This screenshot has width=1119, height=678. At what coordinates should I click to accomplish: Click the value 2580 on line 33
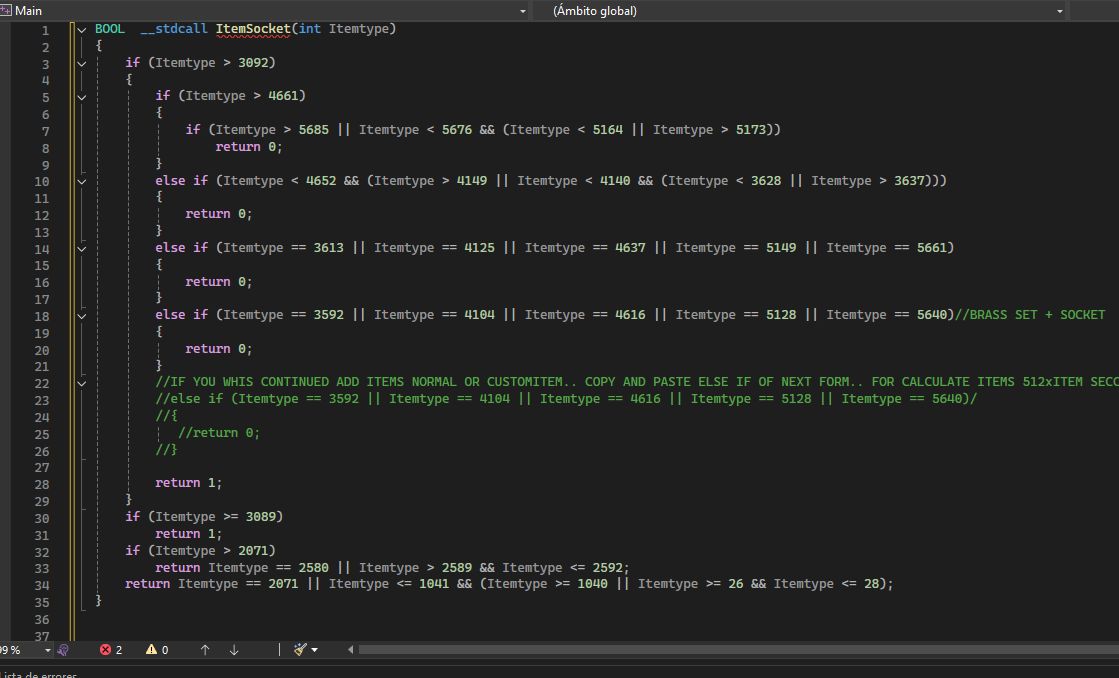[313, 567]
